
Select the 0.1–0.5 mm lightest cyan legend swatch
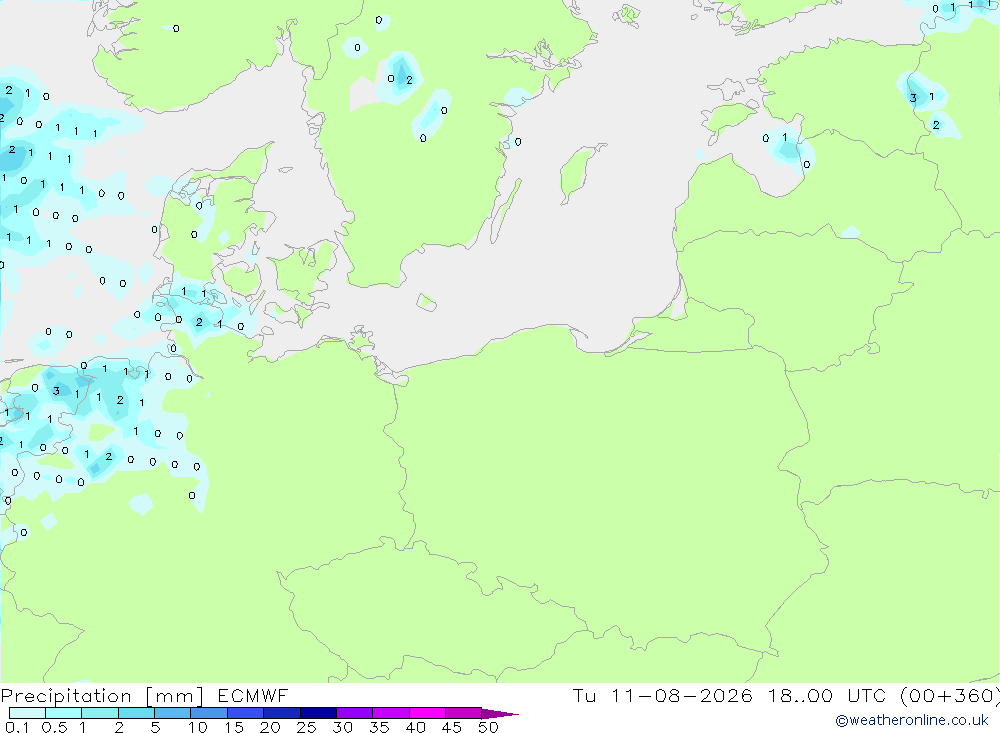(x=27, y=713)
